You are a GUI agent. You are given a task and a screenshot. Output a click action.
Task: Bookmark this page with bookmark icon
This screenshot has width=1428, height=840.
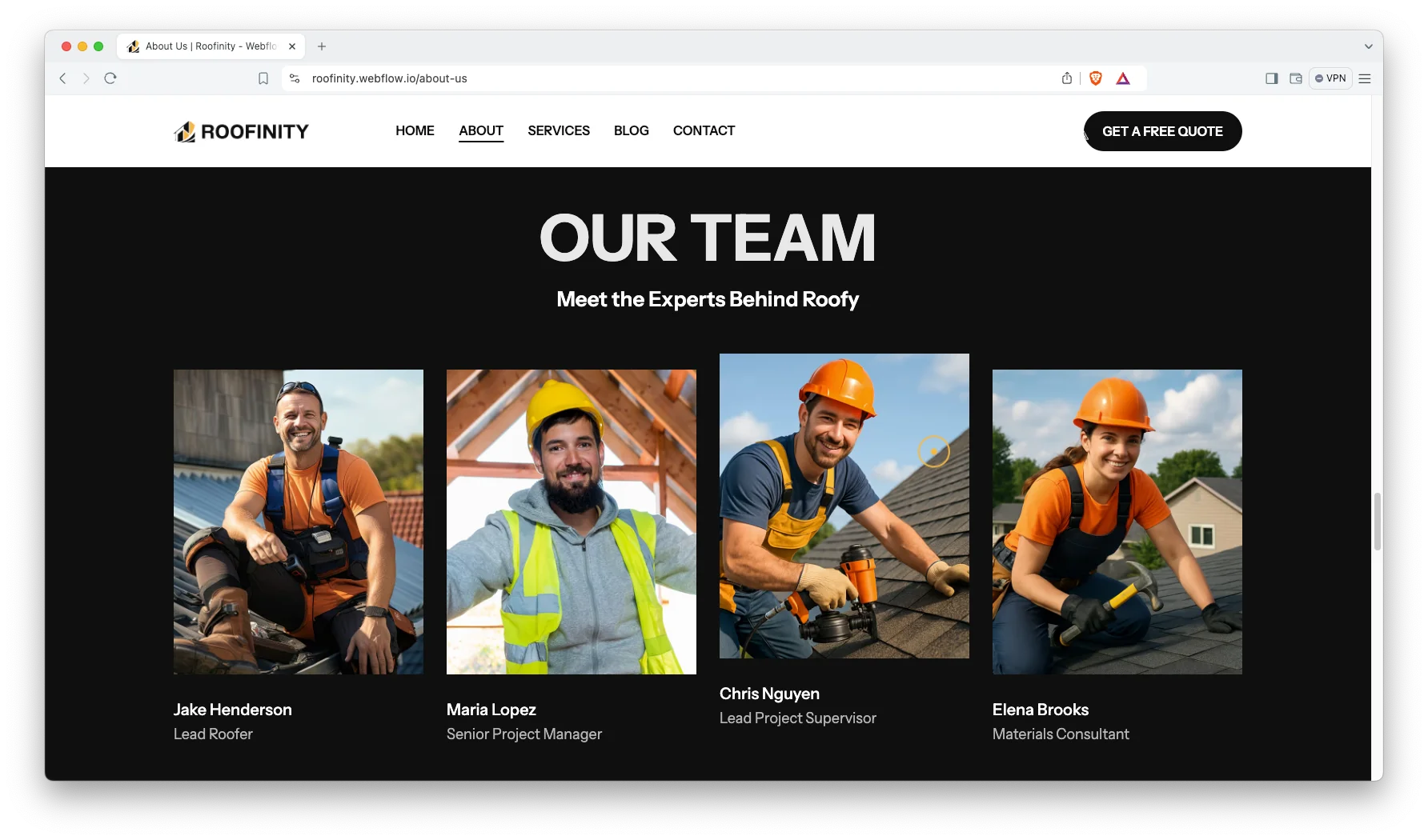click(x=263, y=78)
